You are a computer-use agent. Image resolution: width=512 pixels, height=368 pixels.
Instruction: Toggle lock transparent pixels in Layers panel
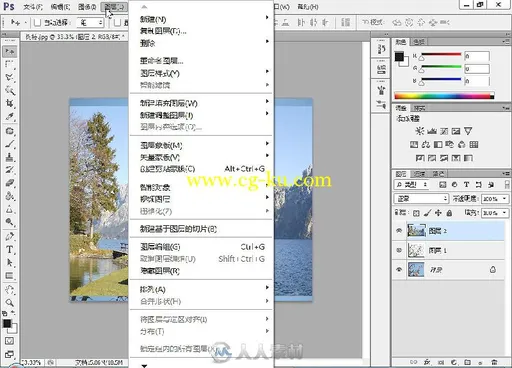coord(416,213)
